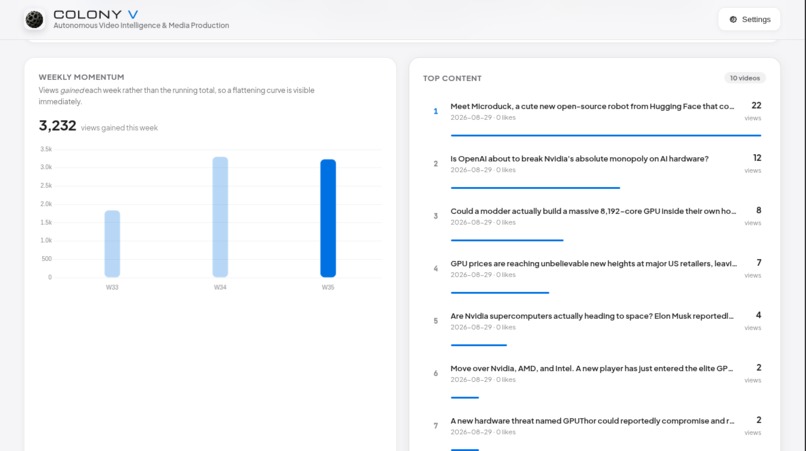Open the Nvidia supercomputers space video
Image resolution: width=806 pixels, height=451 pixels.
[x=592, y=316]
